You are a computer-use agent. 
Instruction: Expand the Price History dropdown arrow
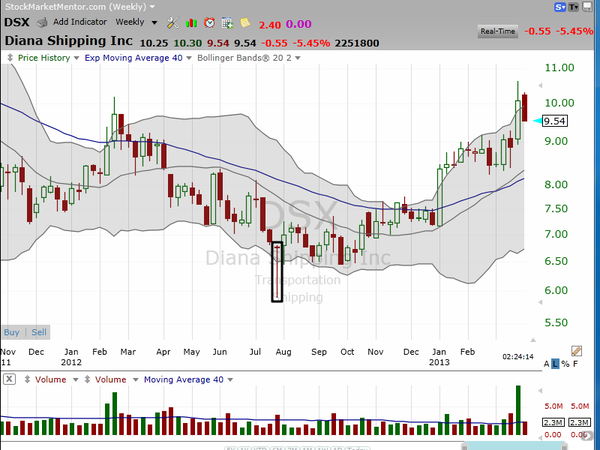76,58
